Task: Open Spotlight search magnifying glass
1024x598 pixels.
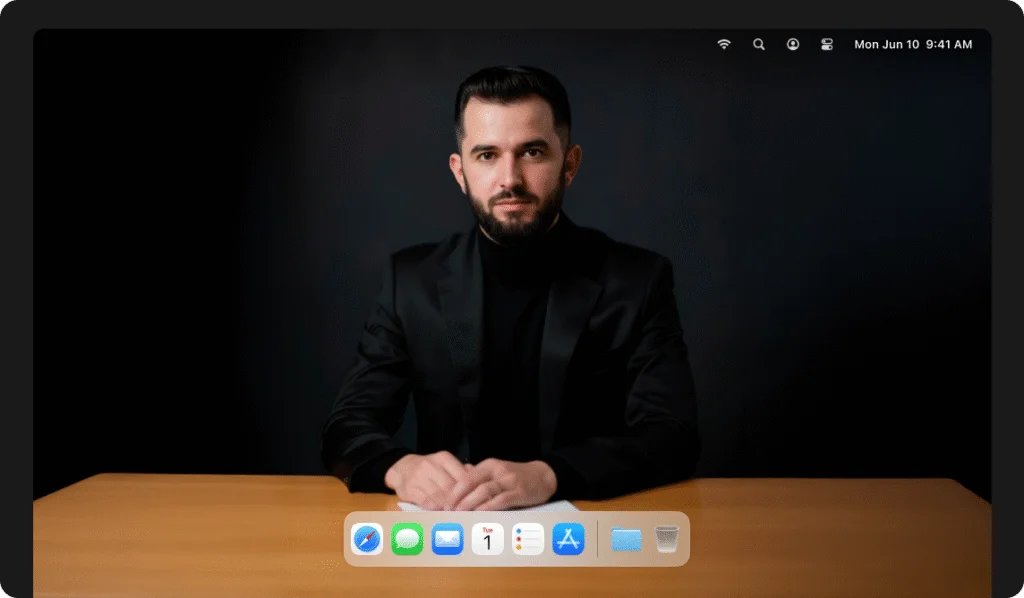Action: pos(759,44)
